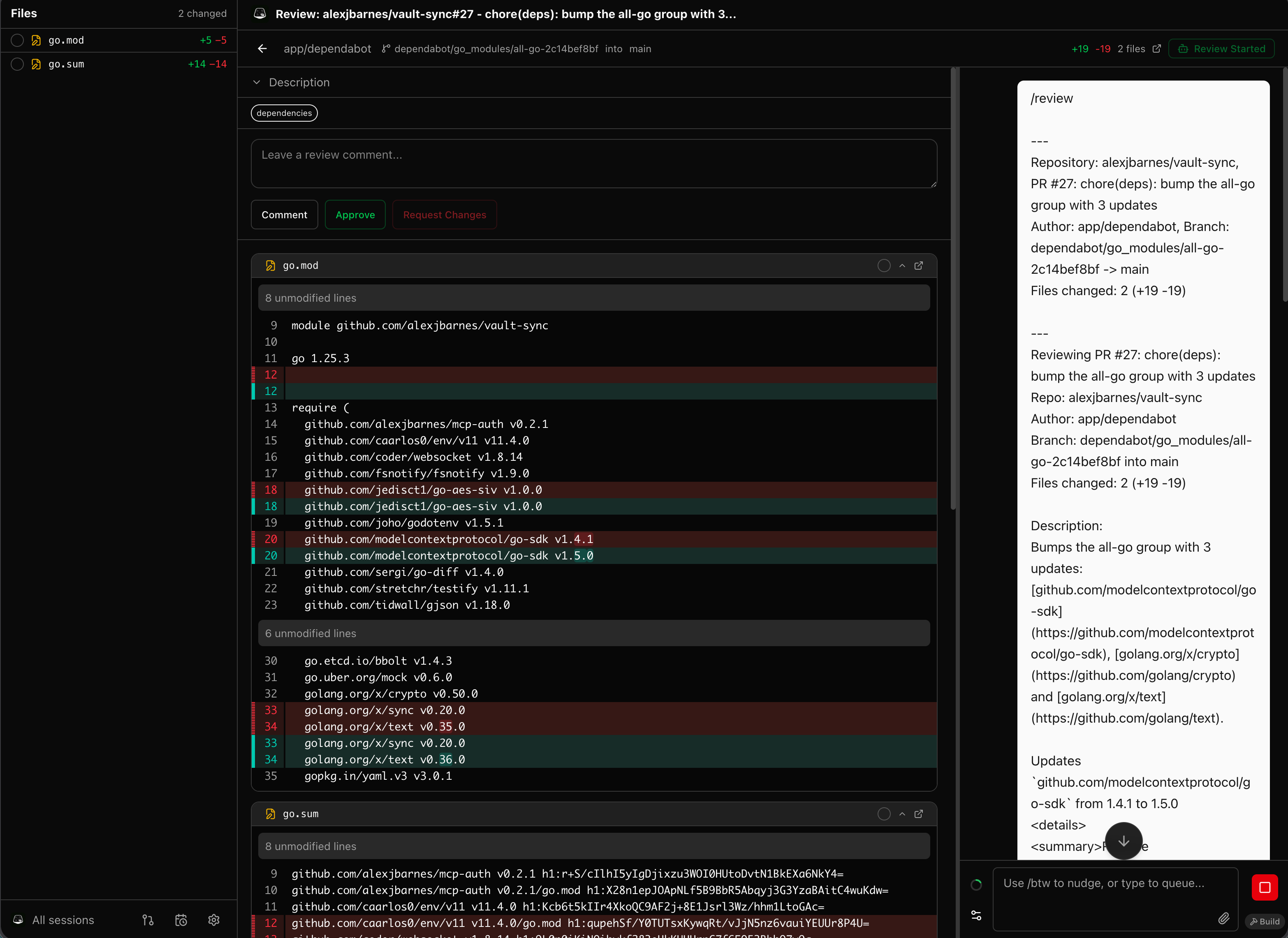Stop the running review with the red square button
Screen dimensions: 1288x938
click(1264, 887)
